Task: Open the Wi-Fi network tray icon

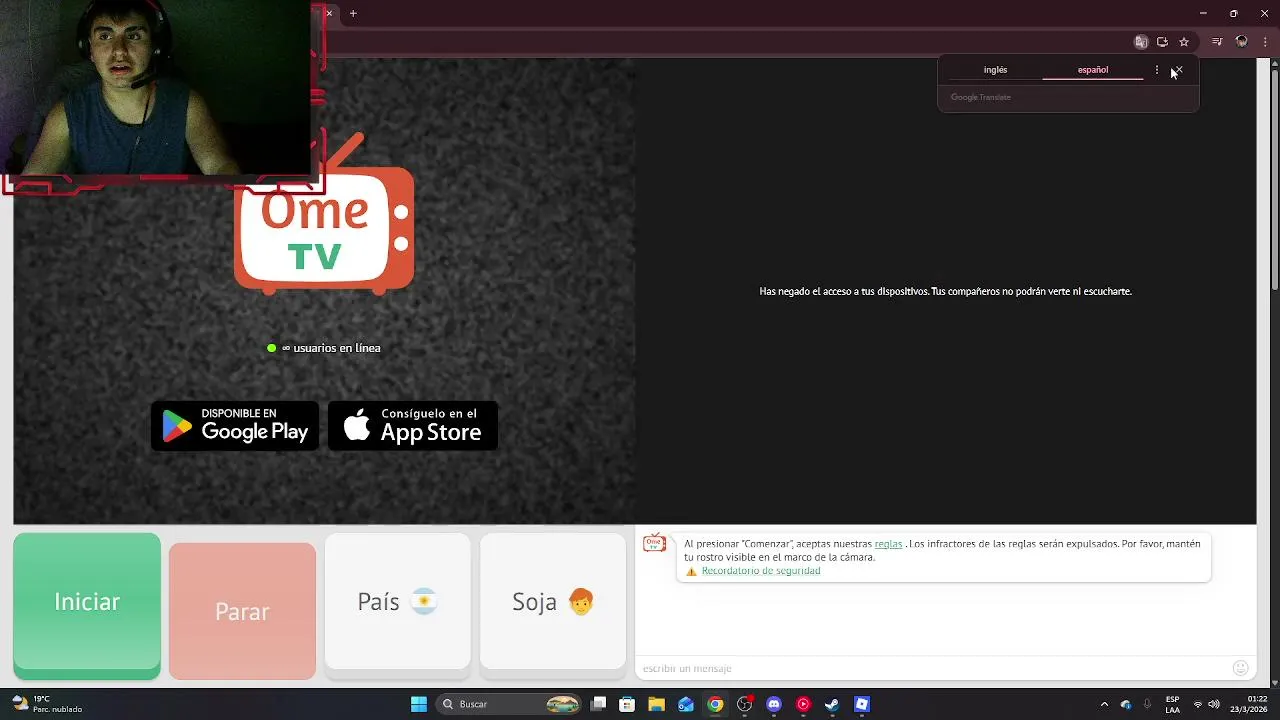Action: tap(1198, 704)
